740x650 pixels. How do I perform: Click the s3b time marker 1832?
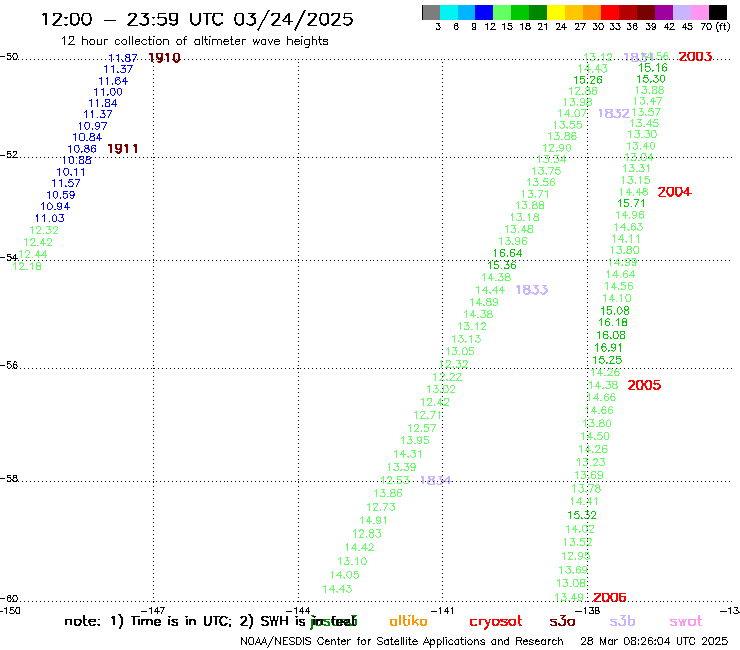614,113
